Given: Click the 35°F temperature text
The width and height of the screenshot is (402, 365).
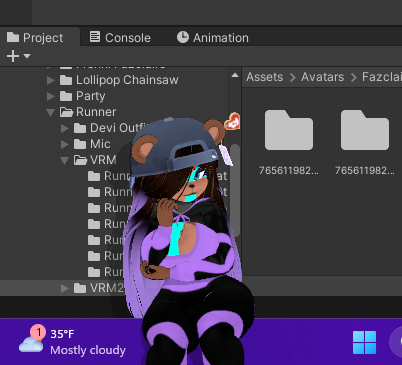Looking at the screenshot, I should [x=62, y=334].
